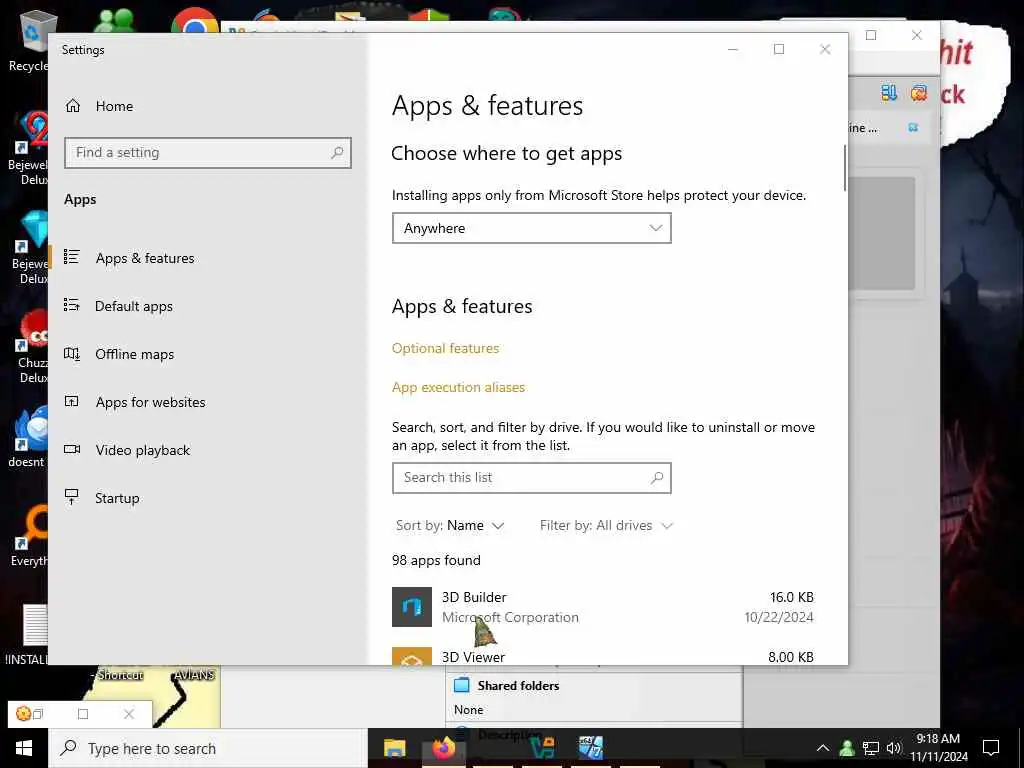Viewport: 1024px width, 768px height.
Task: Close the Settings window
Action: pyautogui.click(x=825, y=50)
